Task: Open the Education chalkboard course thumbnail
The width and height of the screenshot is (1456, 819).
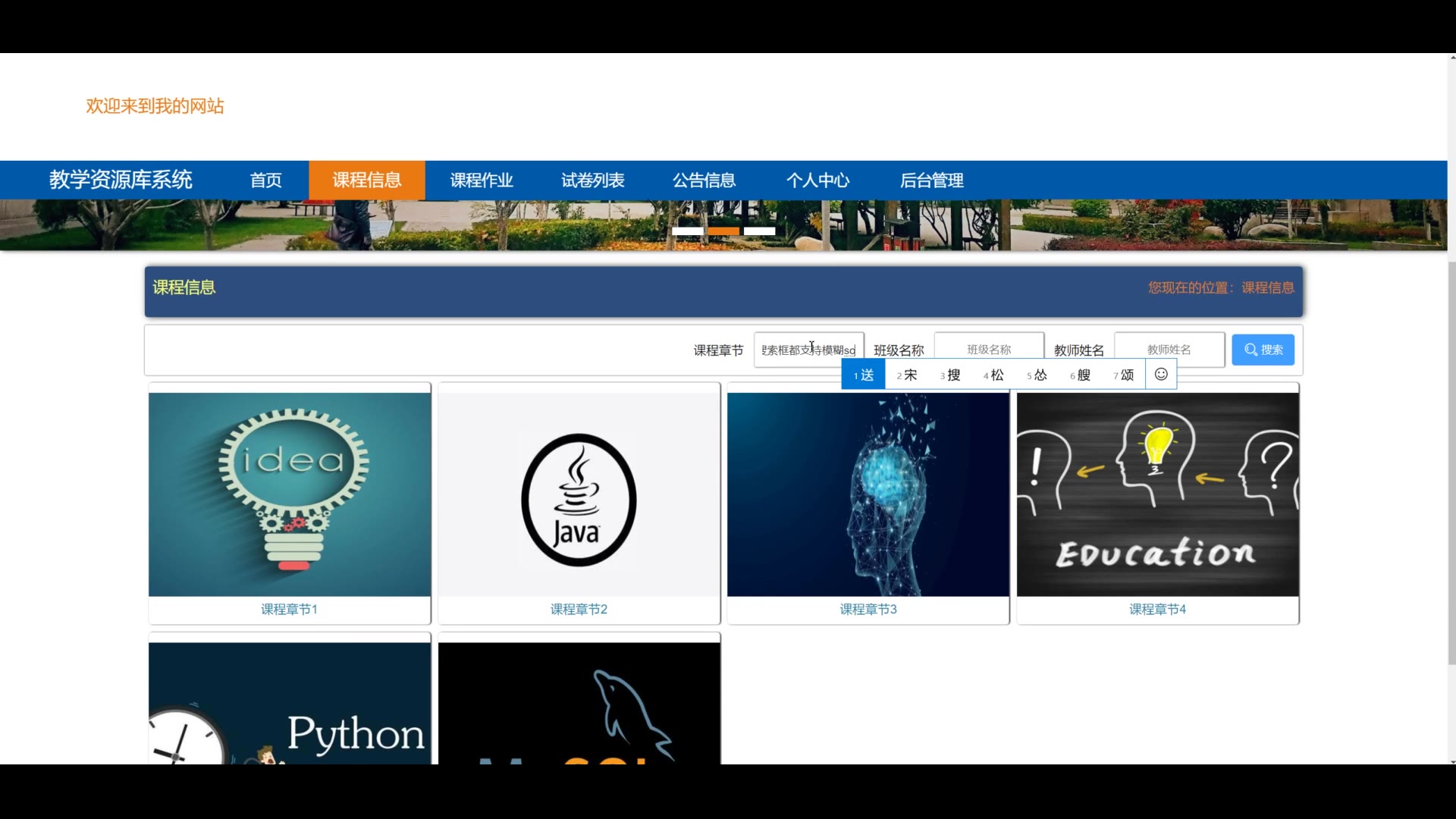Action: tap(1157, 494)
